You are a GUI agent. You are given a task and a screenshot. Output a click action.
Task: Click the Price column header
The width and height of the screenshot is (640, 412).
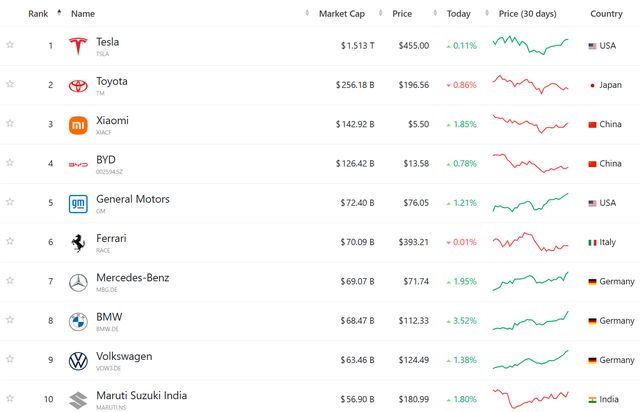pos(402,14)
